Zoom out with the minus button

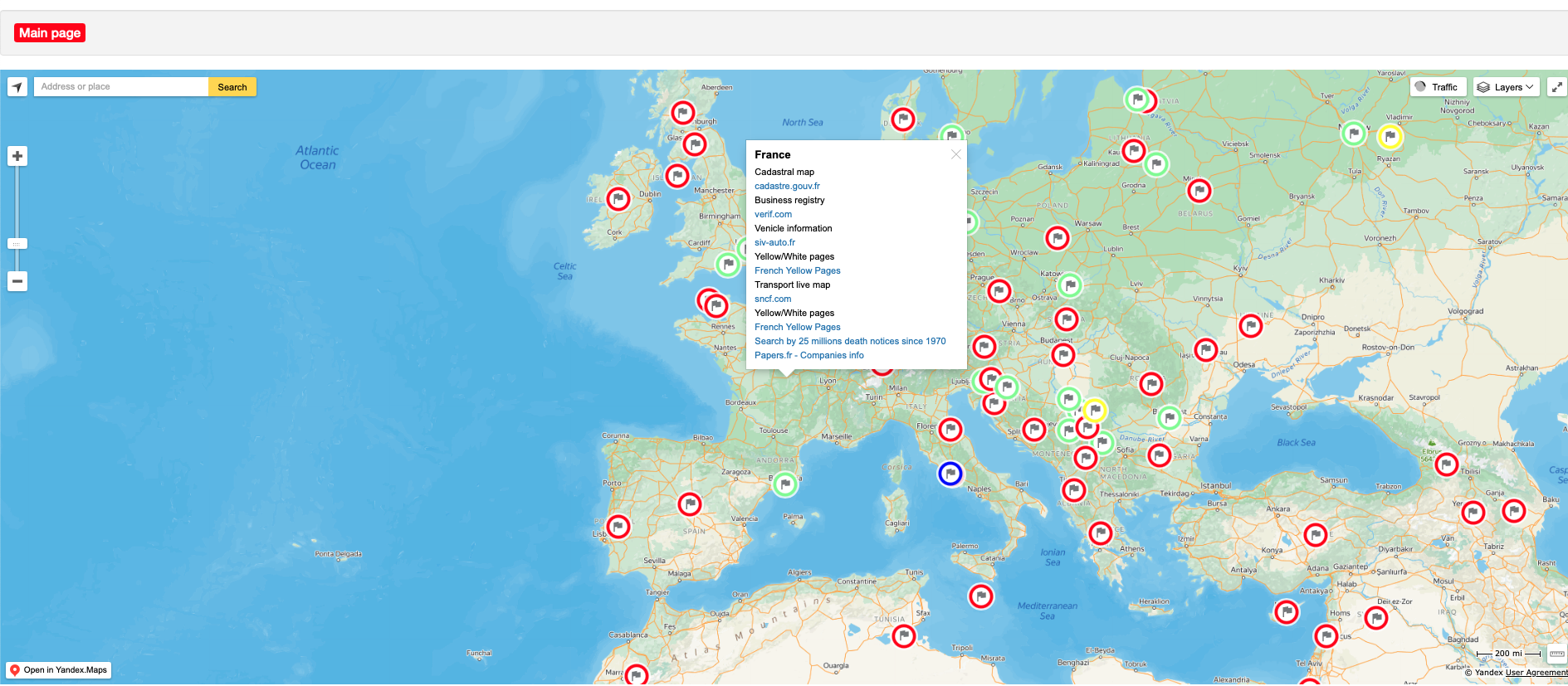click(17, 281)
